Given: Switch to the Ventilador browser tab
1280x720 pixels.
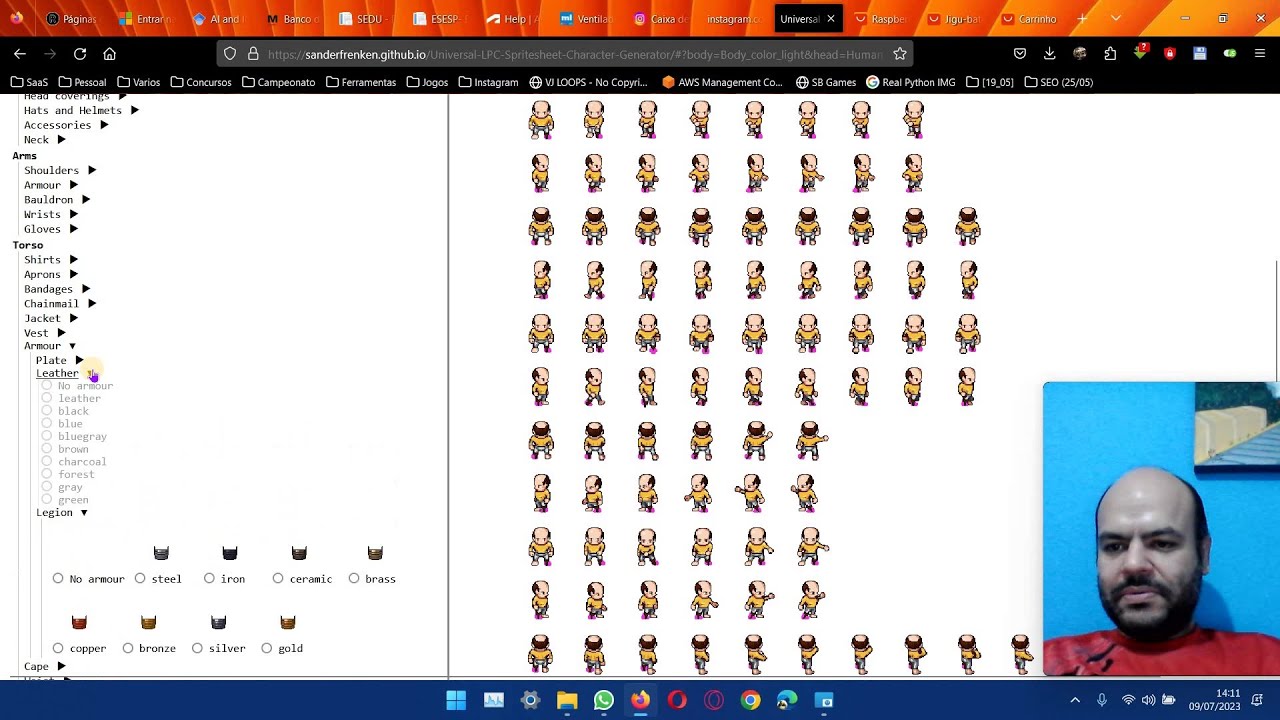Looking at the screenshot, I should coord(589,19).
